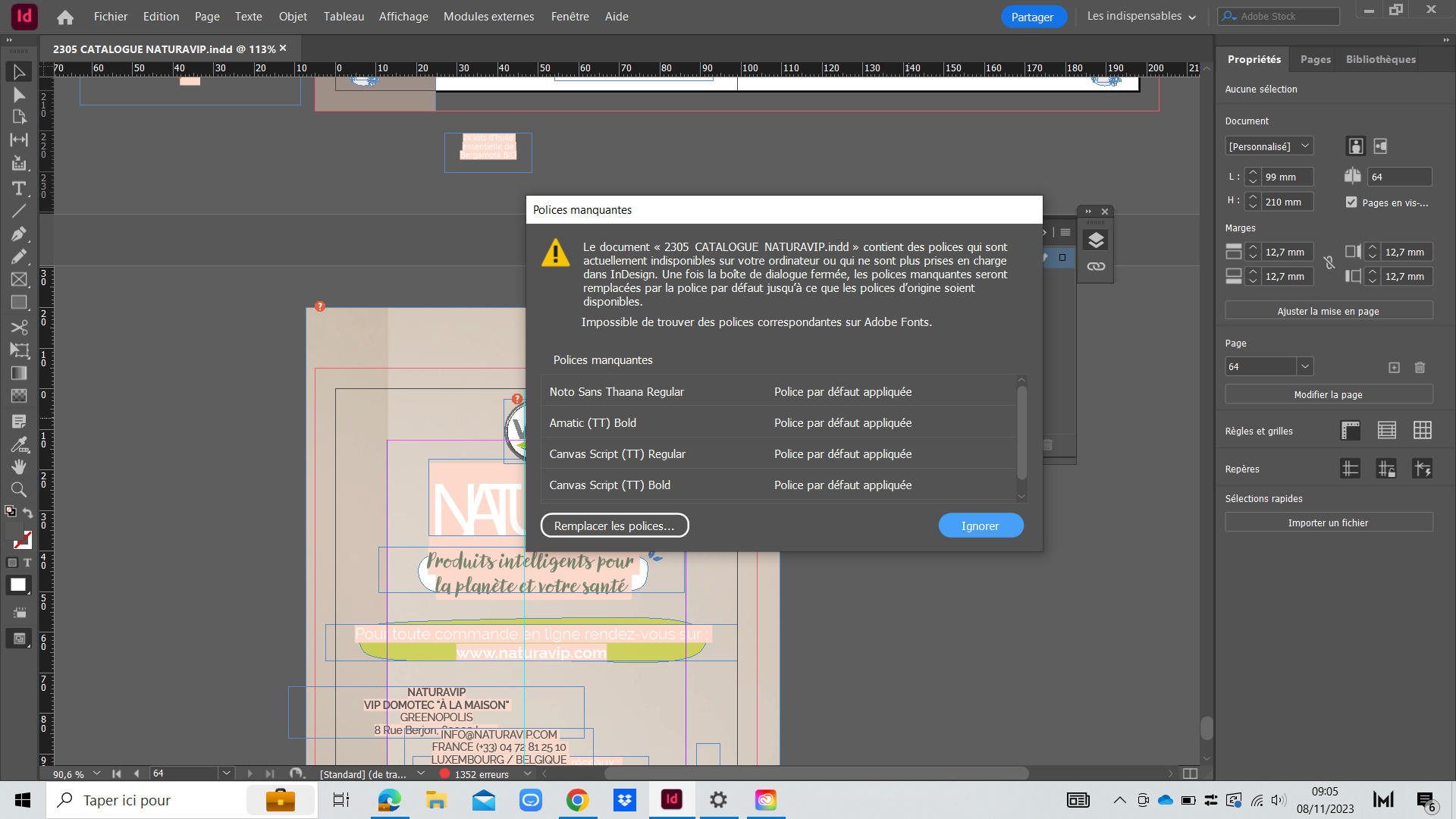
Task: Click the delete page trash icon
Action: pos(1420,367)
